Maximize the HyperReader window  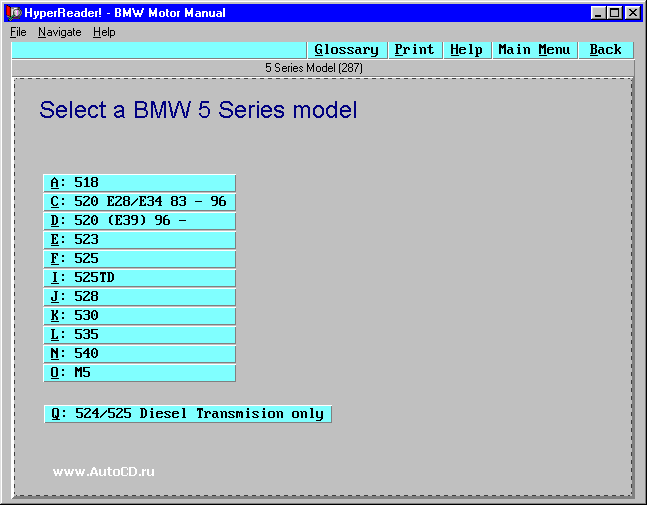(x=614, y=13)
